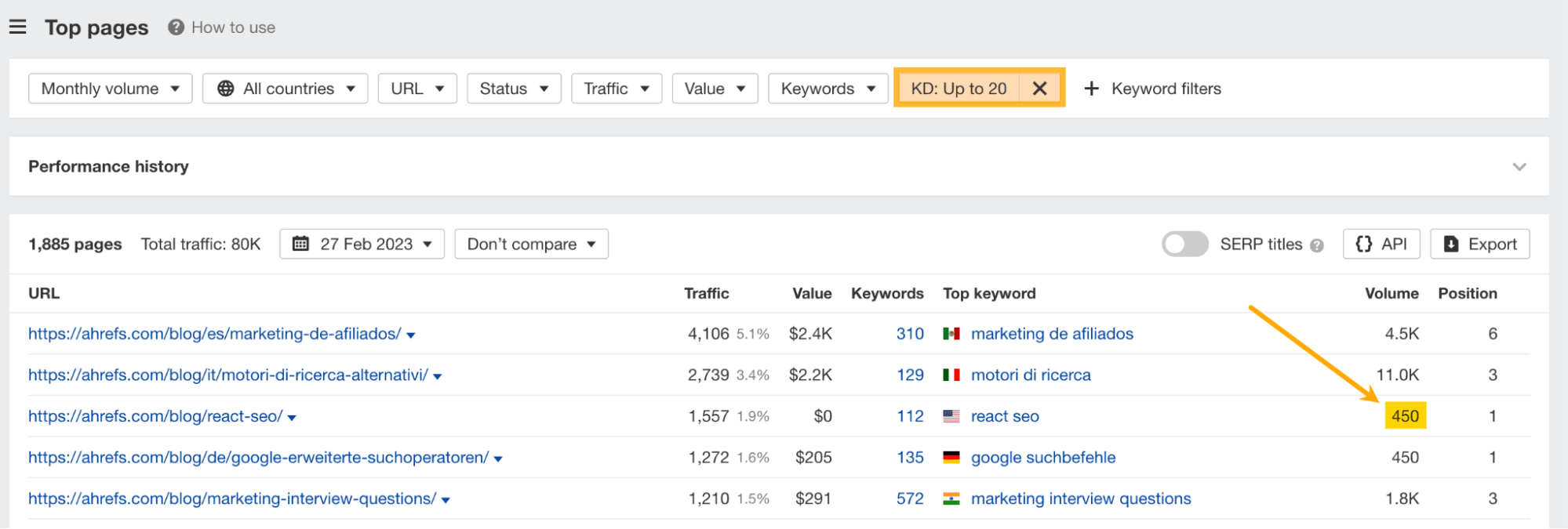Sort by the Value column header
The height and width of the screenshot is (529, 1568).
pos(812,293)
